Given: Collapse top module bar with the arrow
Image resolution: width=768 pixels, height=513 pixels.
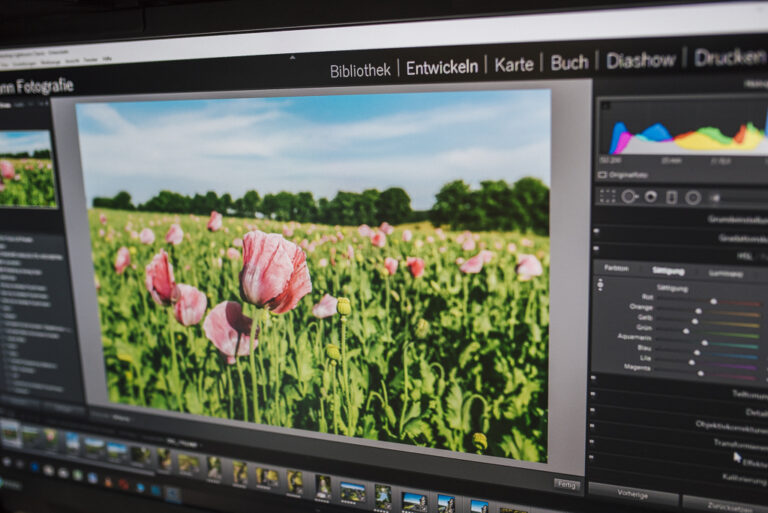Looking at the screenshot, I should (x=292, y=57).
